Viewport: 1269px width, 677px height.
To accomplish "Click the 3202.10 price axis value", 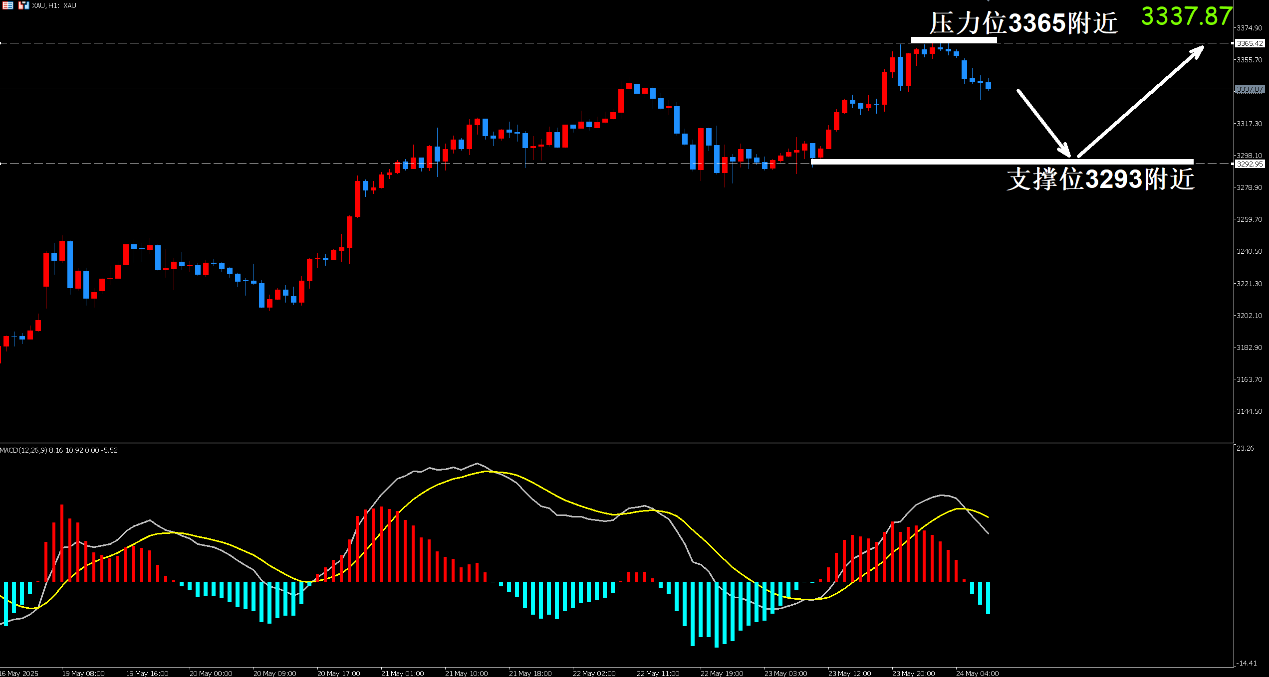I will pyautogui.click(x=1249, y=316).
